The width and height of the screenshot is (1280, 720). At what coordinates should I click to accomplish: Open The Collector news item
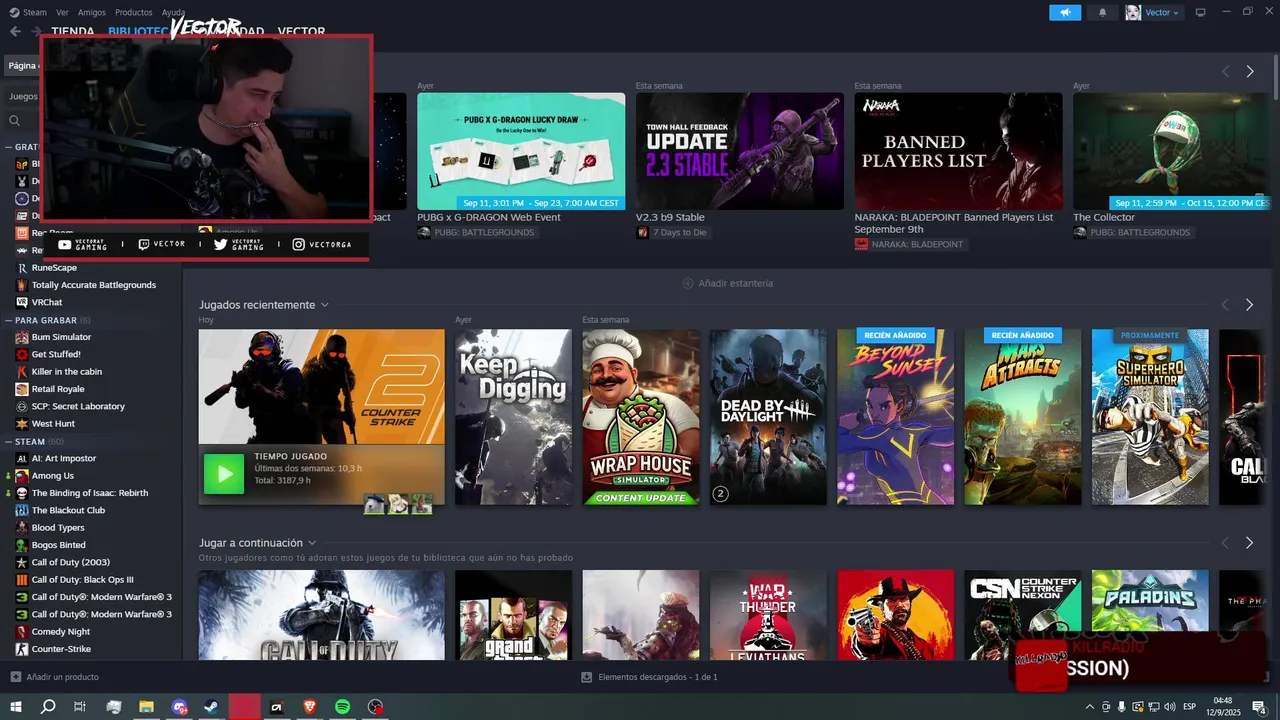tap(1171, 151)
